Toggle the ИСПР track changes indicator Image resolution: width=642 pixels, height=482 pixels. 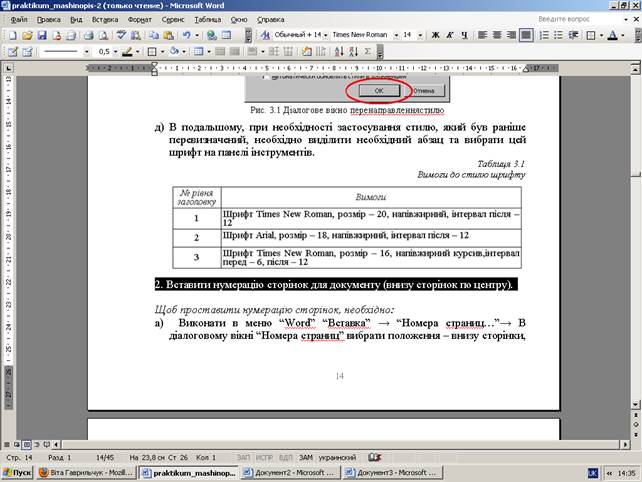(x=264, y=457)
